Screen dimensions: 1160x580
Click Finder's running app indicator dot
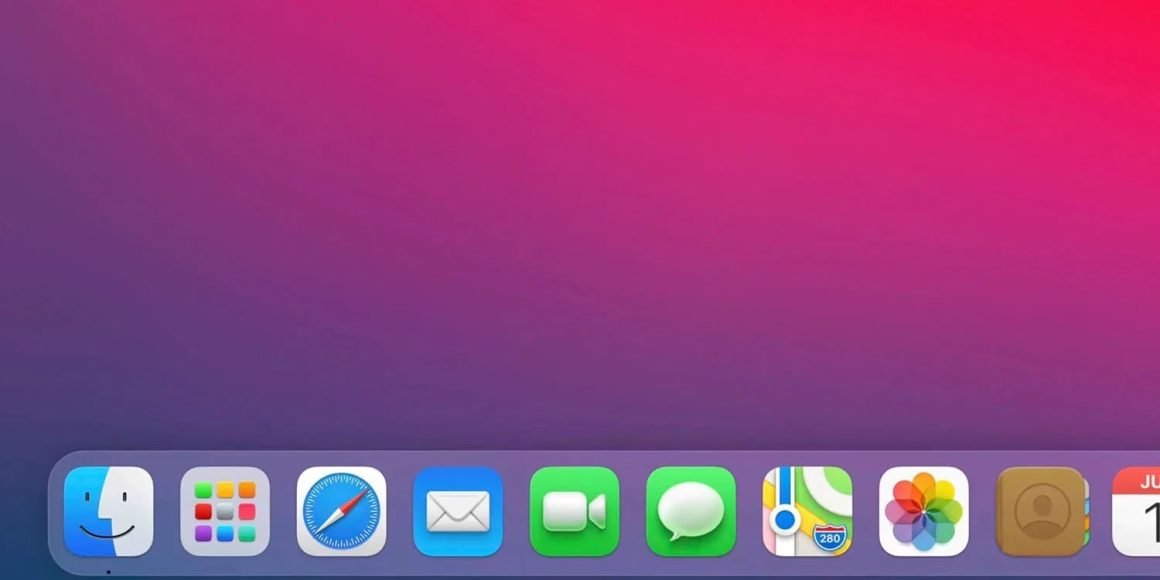(x=108, y=574)
